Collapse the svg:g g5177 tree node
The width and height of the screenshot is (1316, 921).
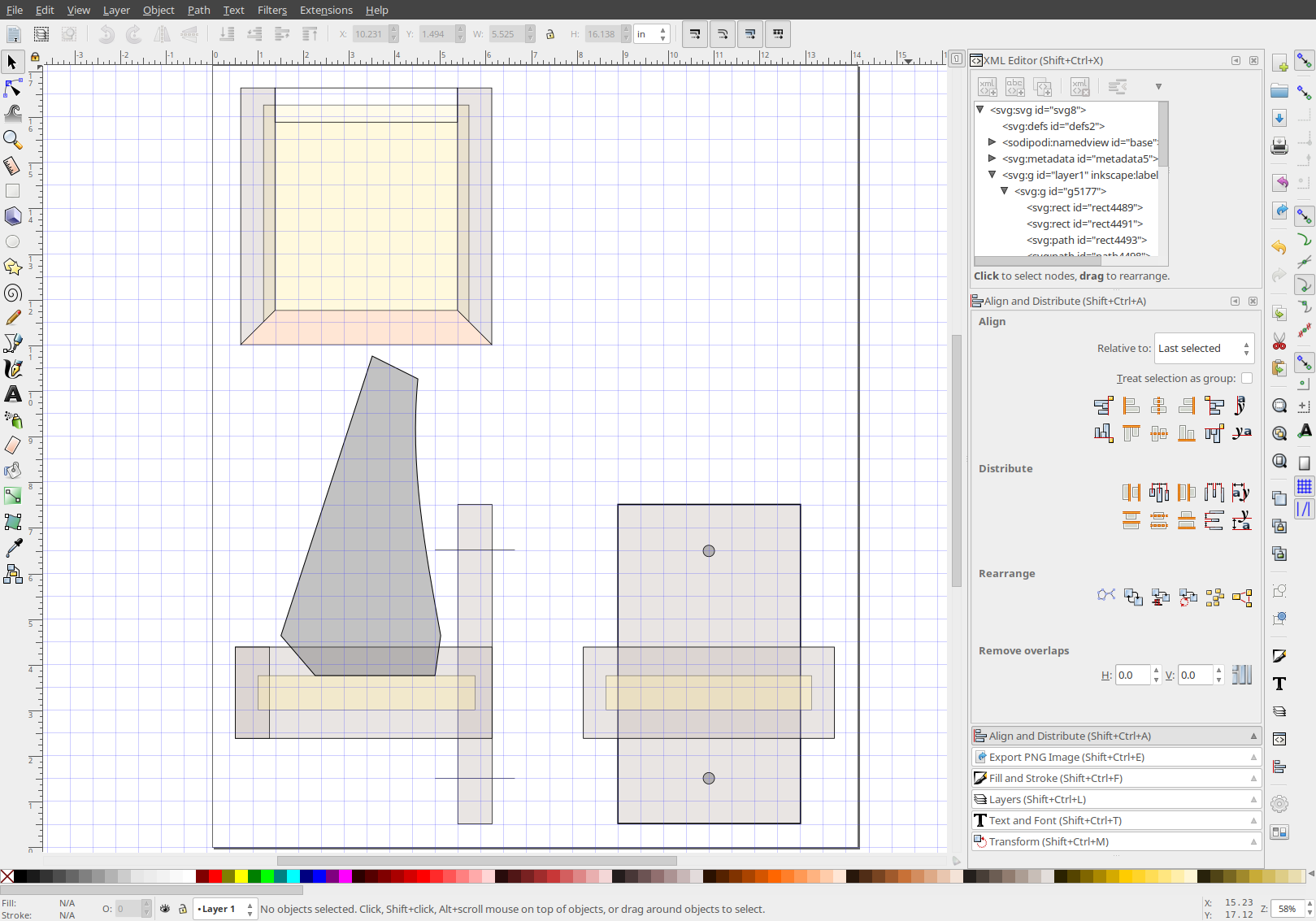(x=1005, y=191)
